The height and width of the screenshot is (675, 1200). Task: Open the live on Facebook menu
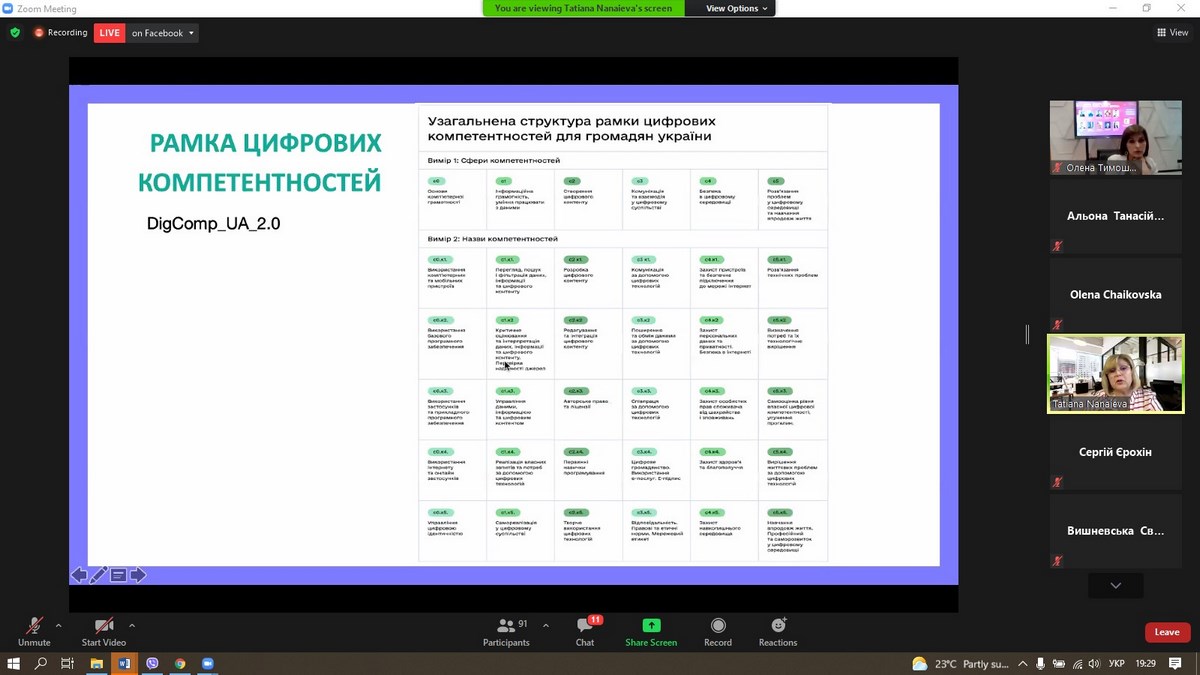coord(163,33)
